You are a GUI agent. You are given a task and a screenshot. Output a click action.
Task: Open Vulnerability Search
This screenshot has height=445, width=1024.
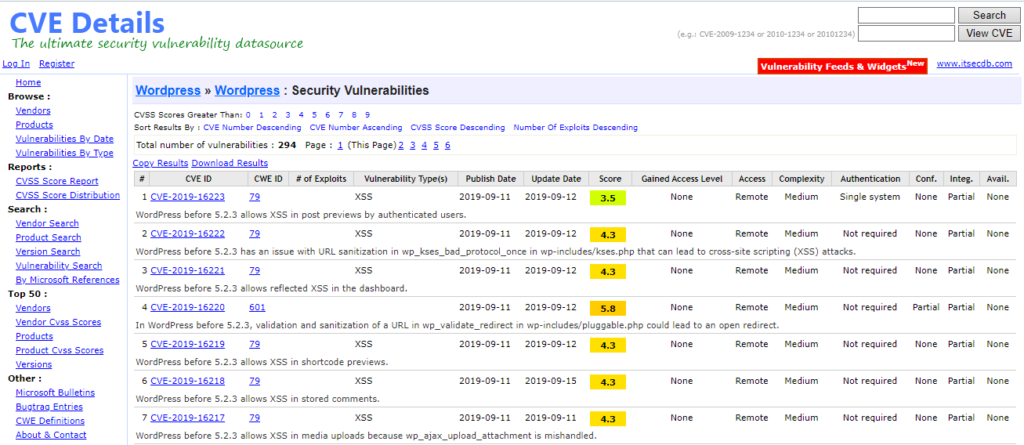[x=59, y=265]
